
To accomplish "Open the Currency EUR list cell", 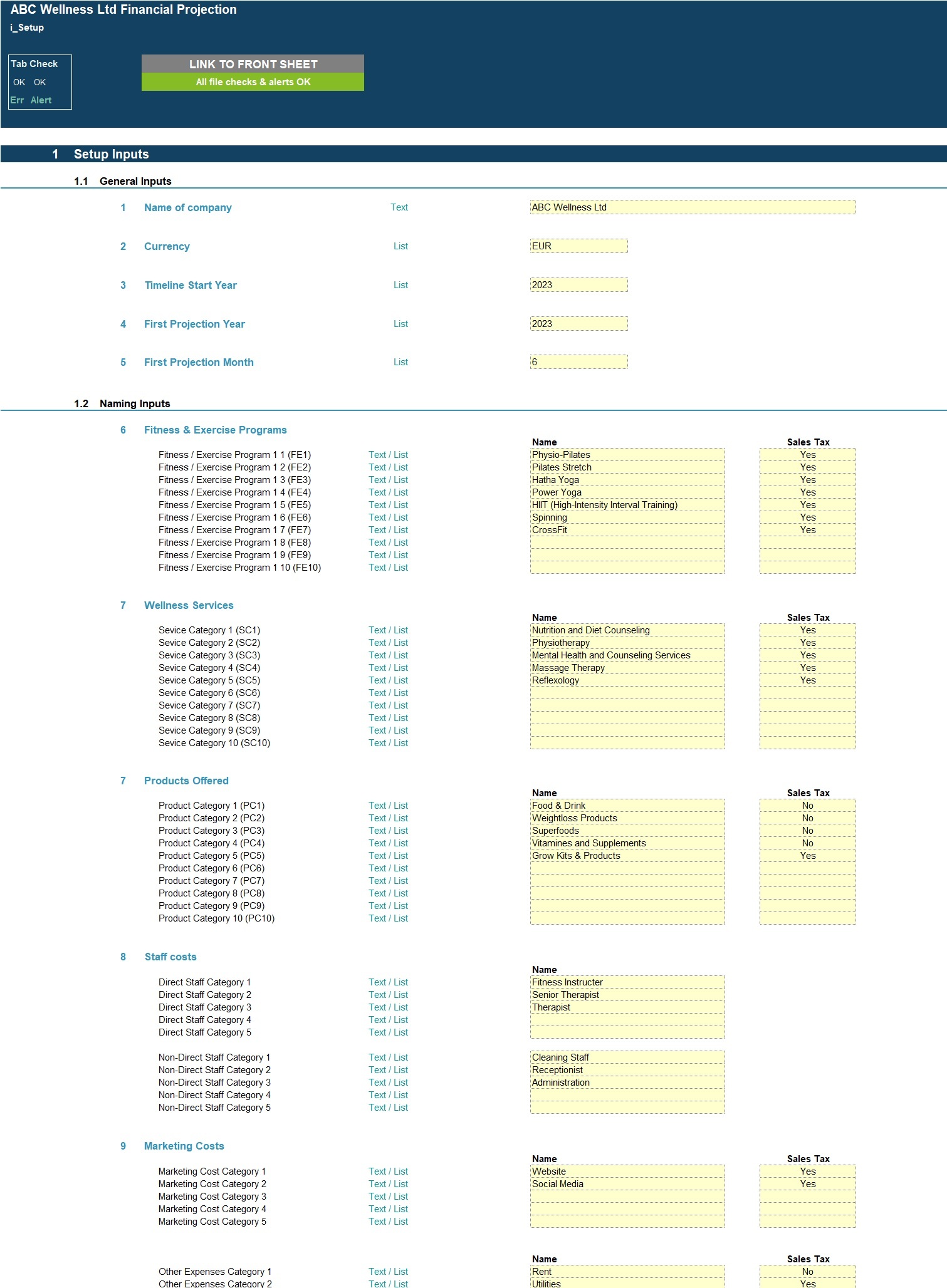I will pos(578,246).
